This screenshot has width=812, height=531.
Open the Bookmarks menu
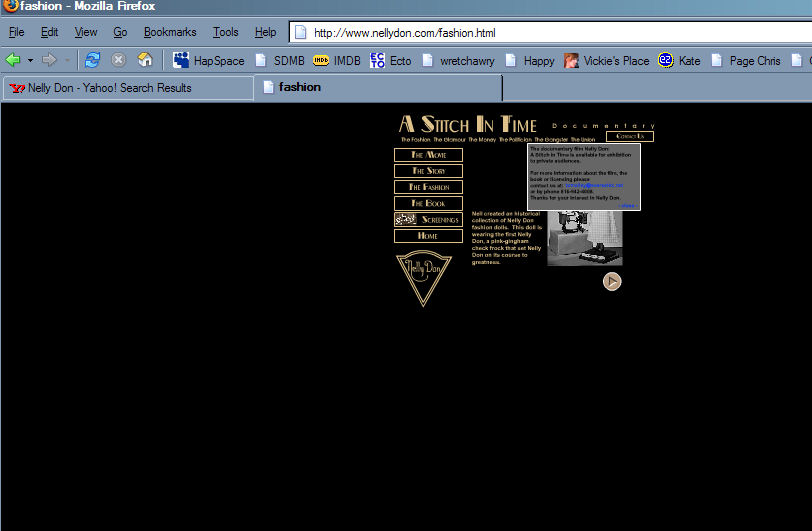170,32
